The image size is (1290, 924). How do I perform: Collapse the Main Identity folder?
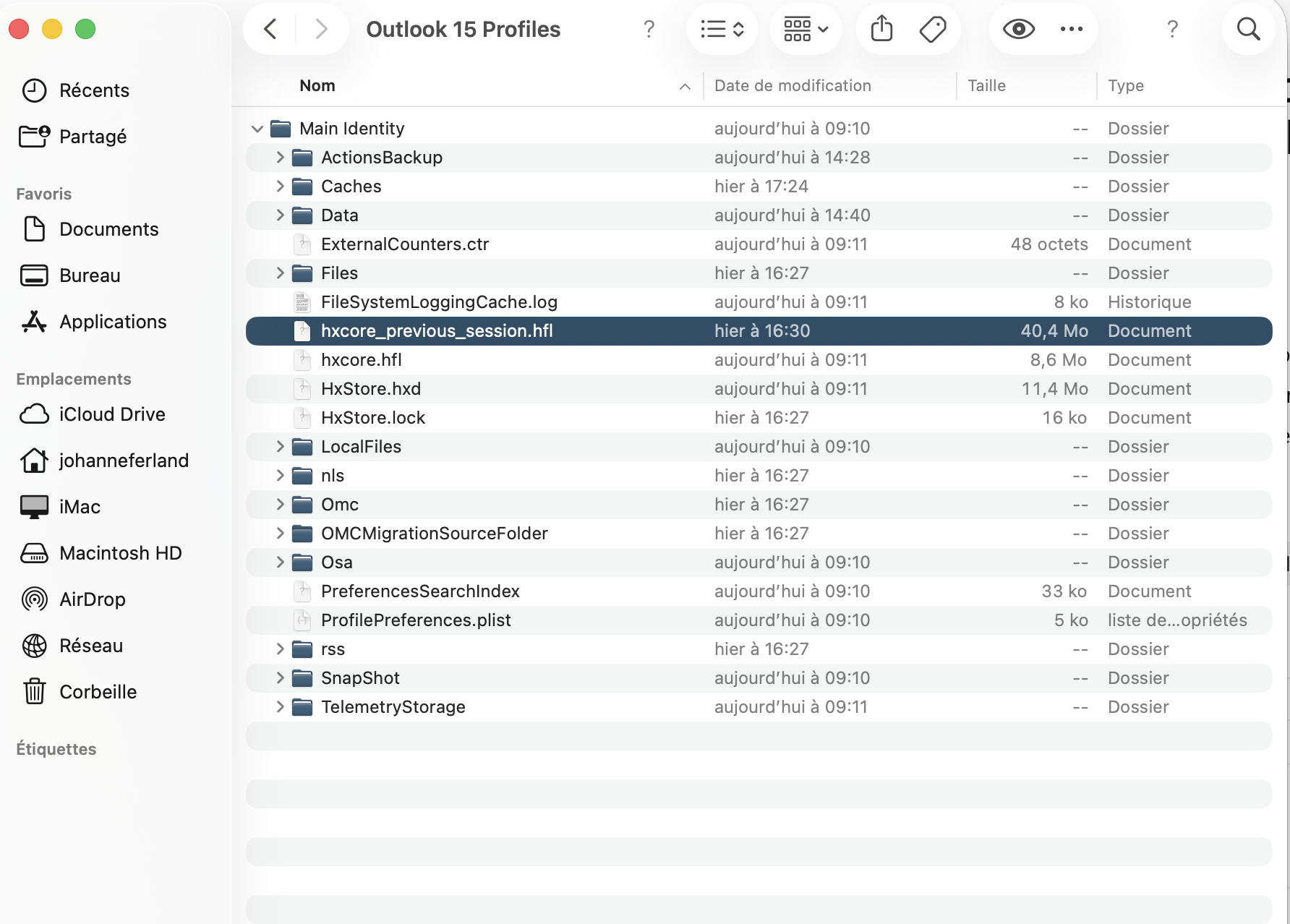(x=257, y=129)
